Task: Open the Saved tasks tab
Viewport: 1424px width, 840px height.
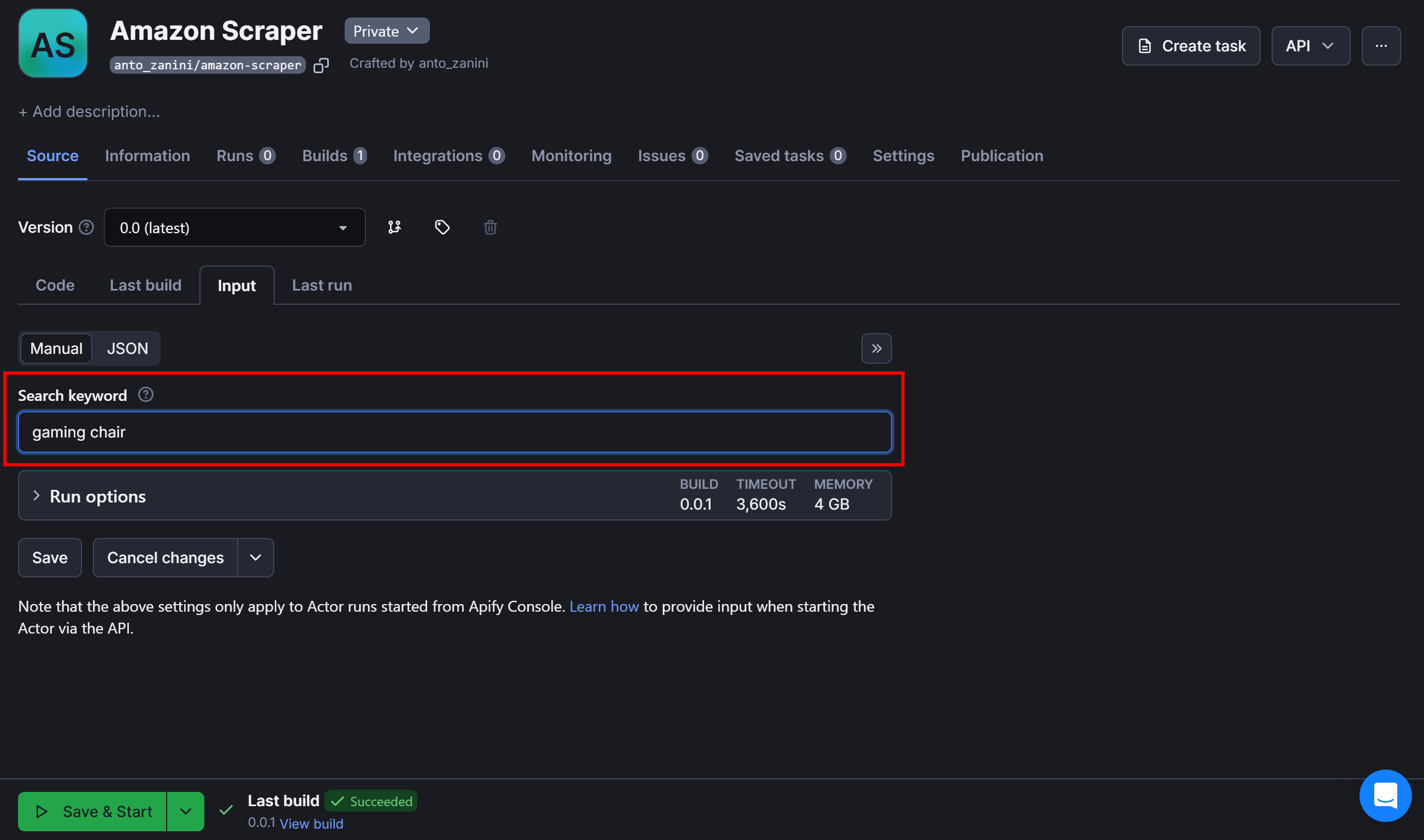Action: coord(790,156)
